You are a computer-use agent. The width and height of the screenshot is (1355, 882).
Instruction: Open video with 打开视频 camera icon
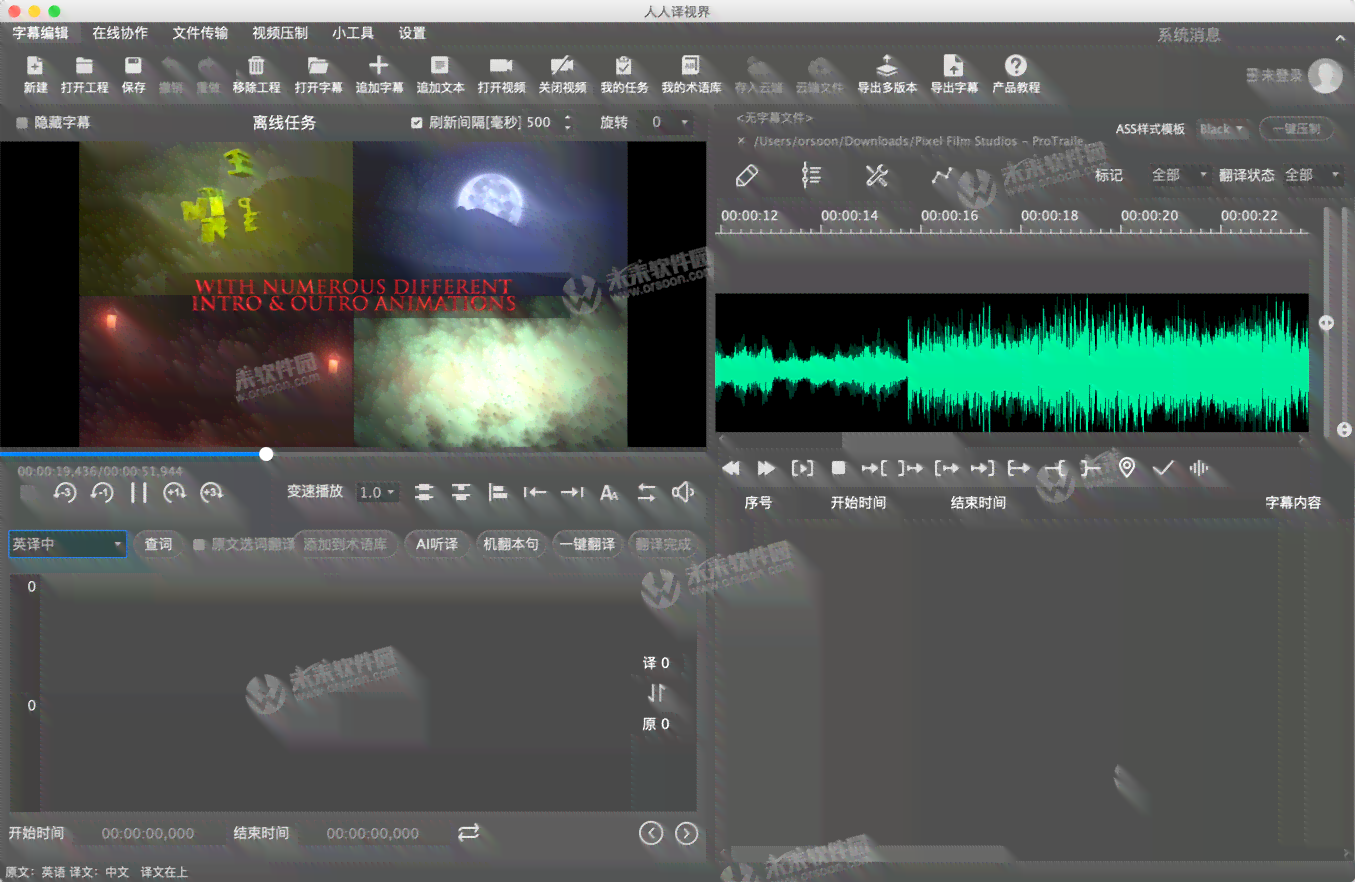point(501,67)
